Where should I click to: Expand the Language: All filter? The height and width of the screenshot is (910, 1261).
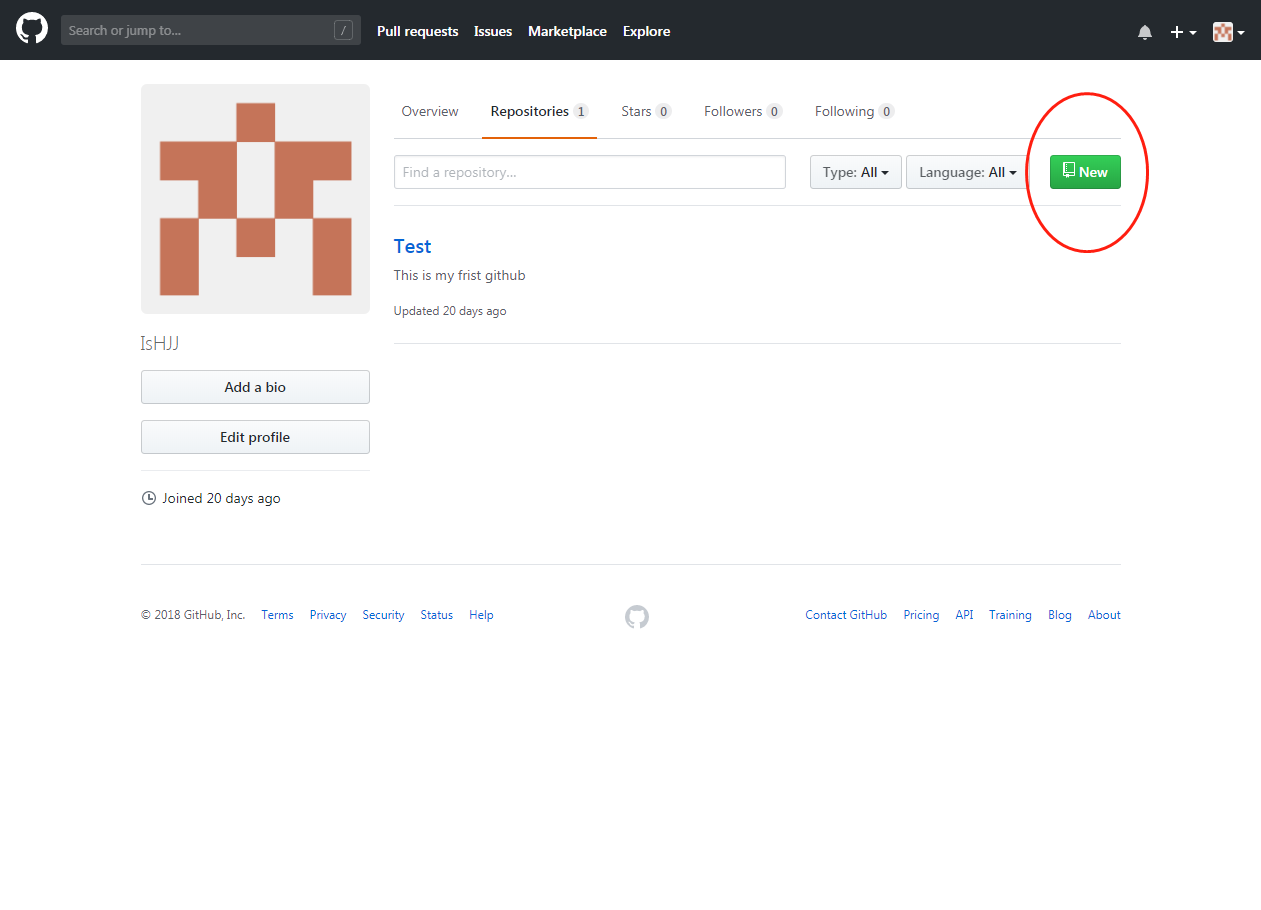pyautogui.click(x=968, y=172)
